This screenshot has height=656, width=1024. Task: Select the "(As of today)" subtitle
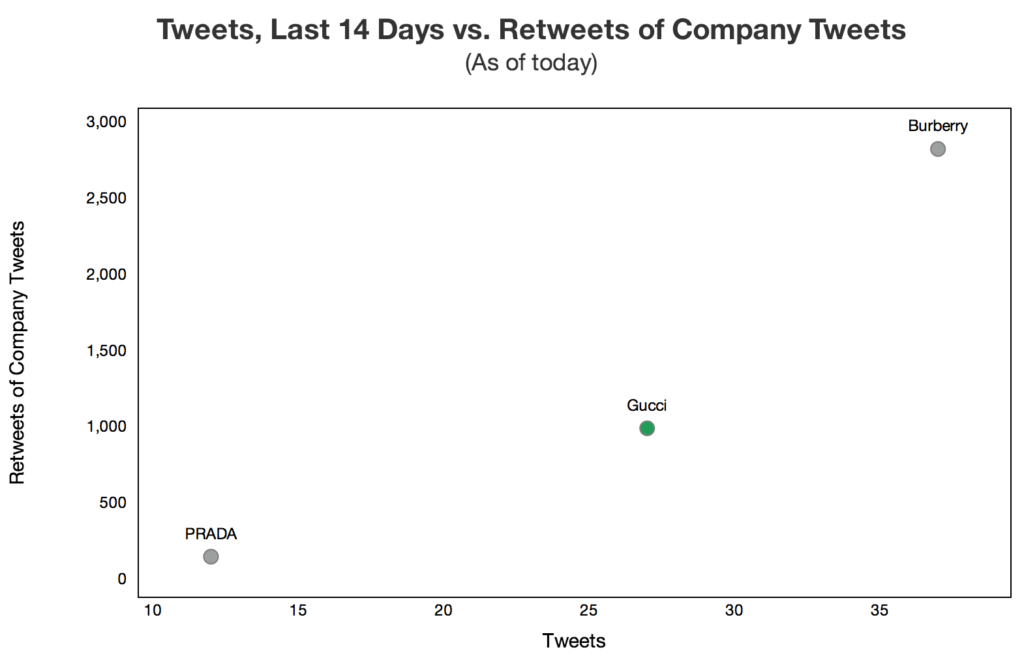531,63
